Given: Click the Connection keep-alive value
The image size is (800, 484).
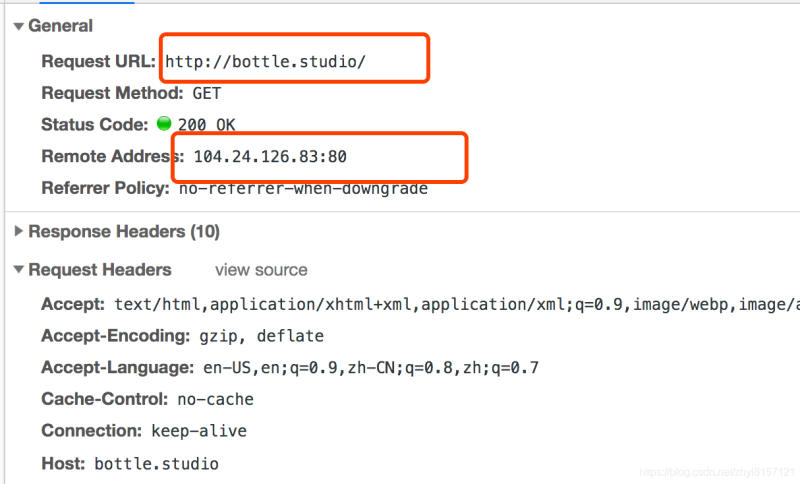Looking at the screenshot, I should coord(199,431).
